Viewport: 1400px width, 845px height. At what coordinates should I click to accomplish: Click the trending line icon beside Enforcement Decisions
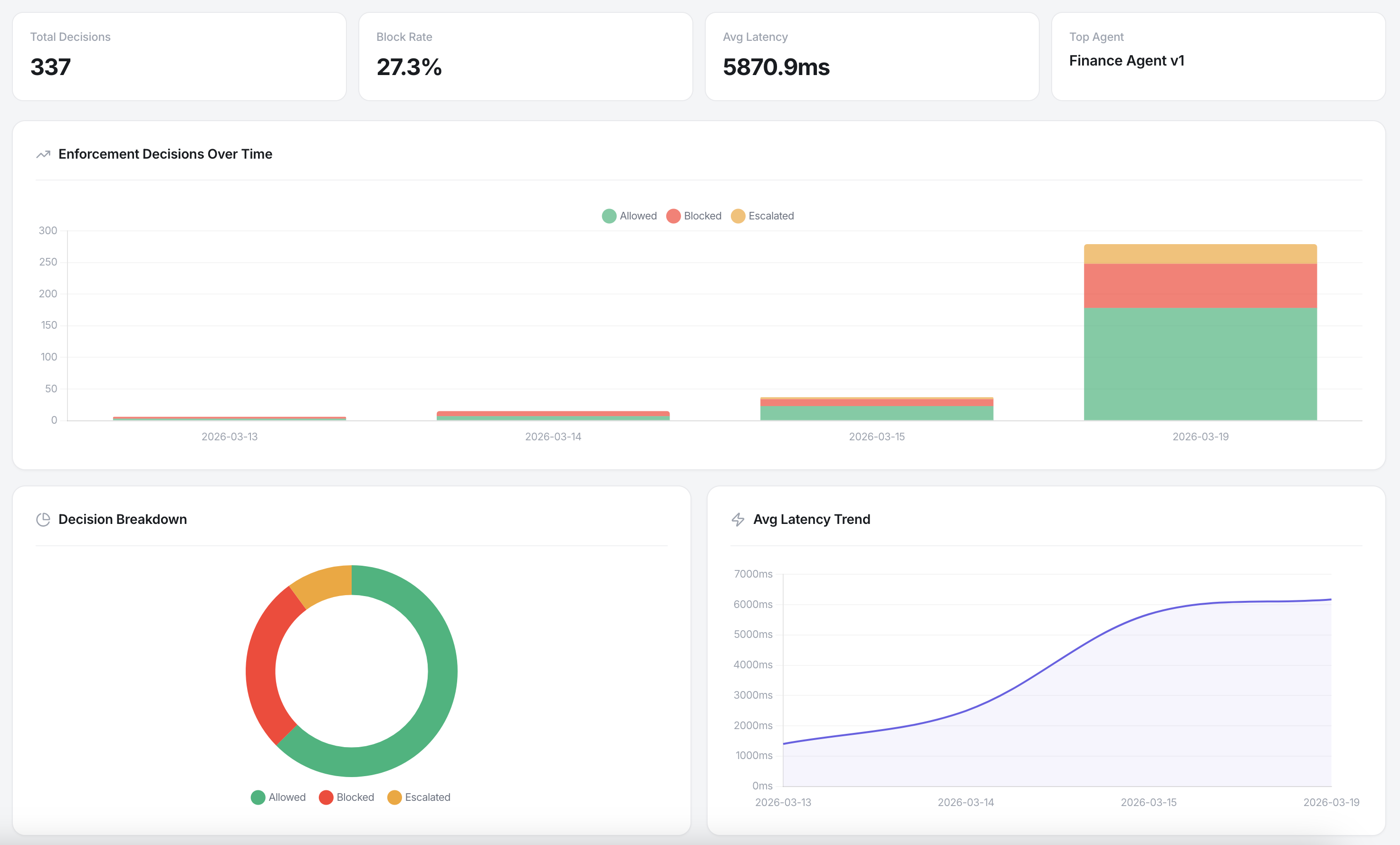tap(43, 154)
